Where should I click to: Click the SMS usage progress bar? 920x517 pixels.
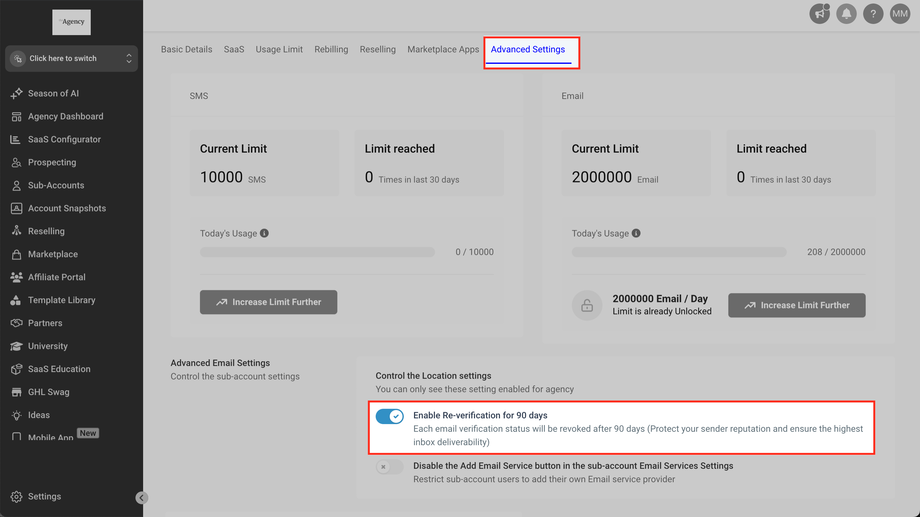click(x=317, y=252)
